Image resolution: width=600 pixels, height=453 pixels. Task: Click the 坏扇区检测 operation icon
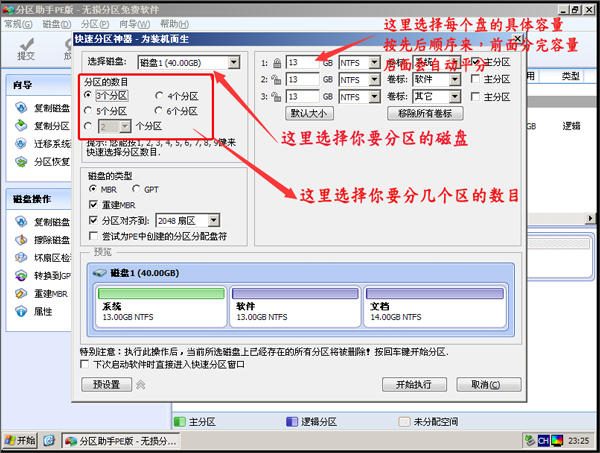[21, 257]
